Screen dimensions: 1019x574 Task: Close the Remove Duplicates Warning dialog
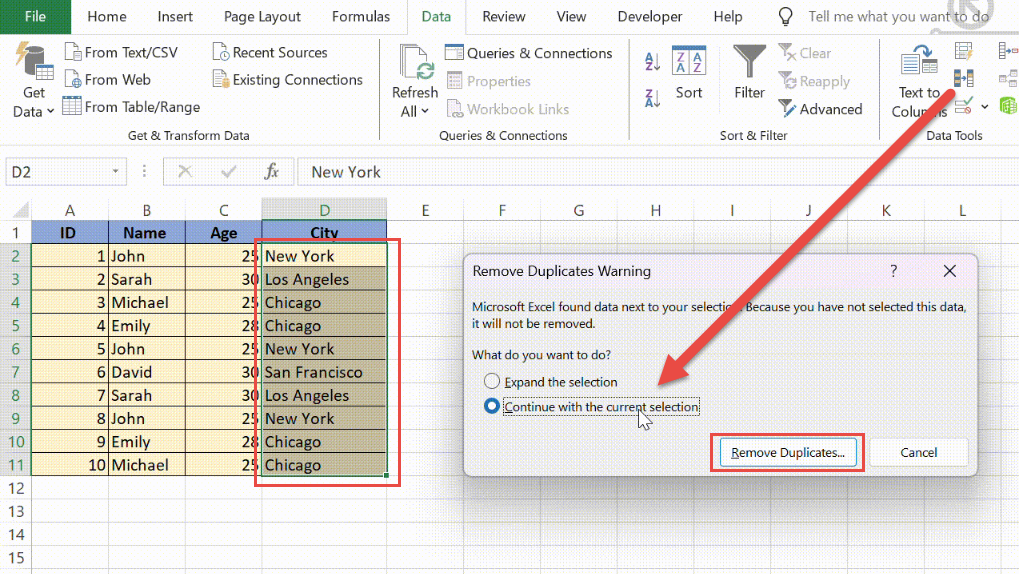coord(949,271)
